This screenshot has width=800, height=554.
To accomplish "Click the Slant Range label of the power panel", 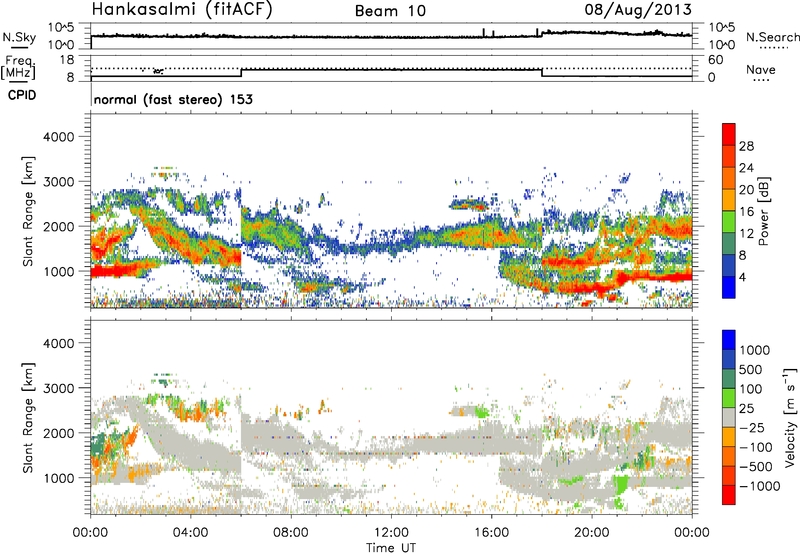I will pyautogui.click(x=28, y=211).
